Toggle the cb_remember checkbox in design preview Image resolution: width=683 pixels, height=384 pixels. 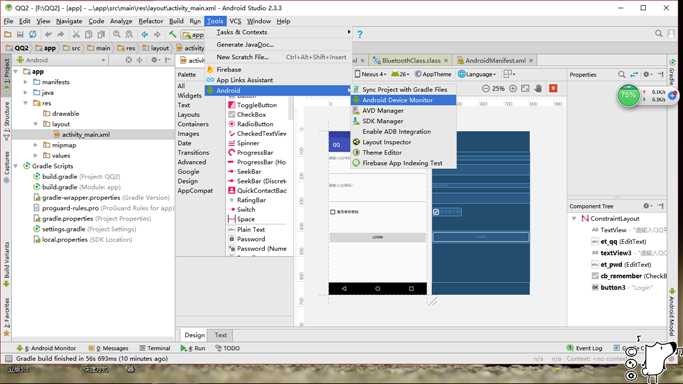tap(333, 212)
